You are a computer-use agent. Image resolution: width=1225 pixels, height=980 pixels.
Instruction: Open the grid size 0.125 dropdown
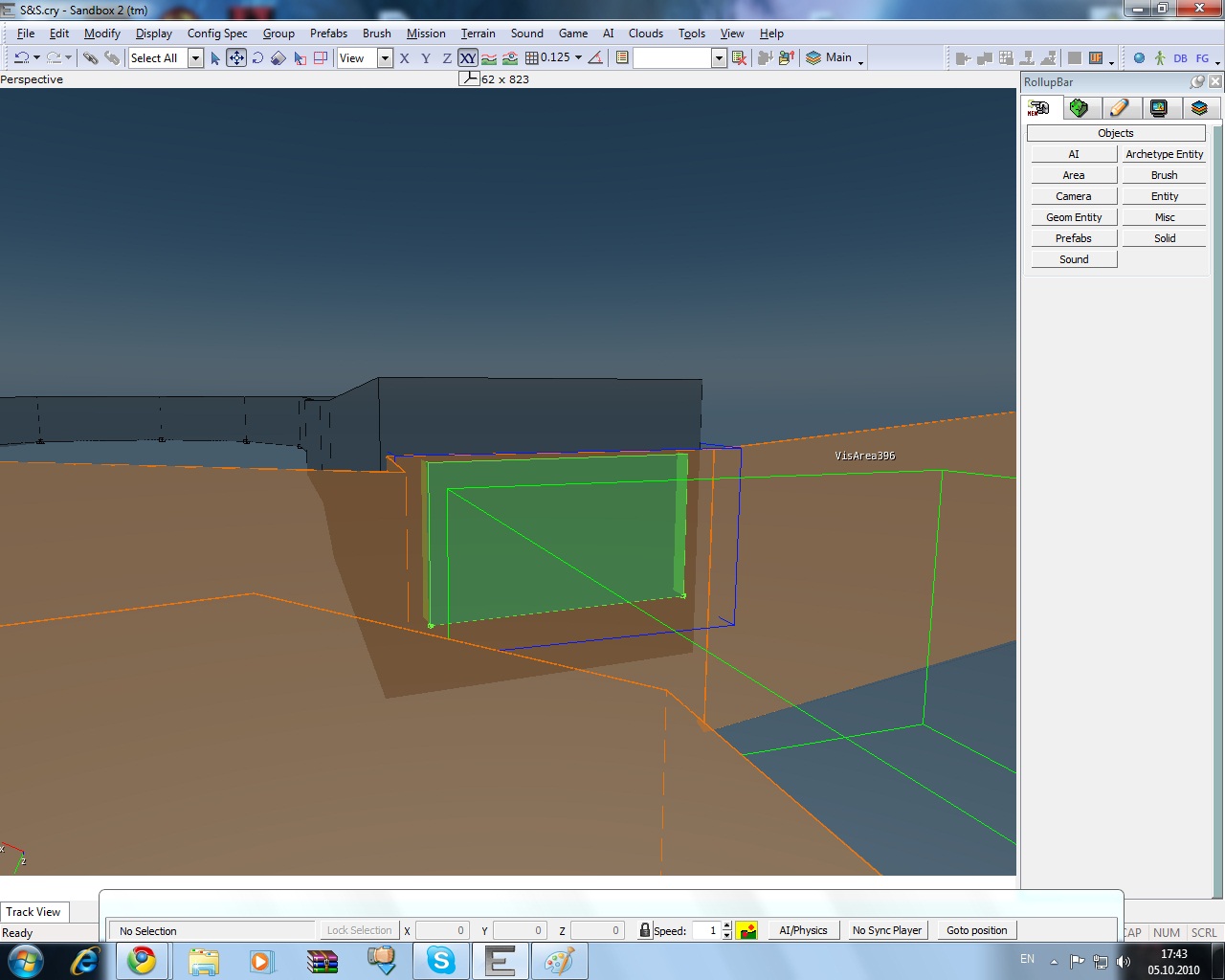pyautogui.click(x=578, y=58)
